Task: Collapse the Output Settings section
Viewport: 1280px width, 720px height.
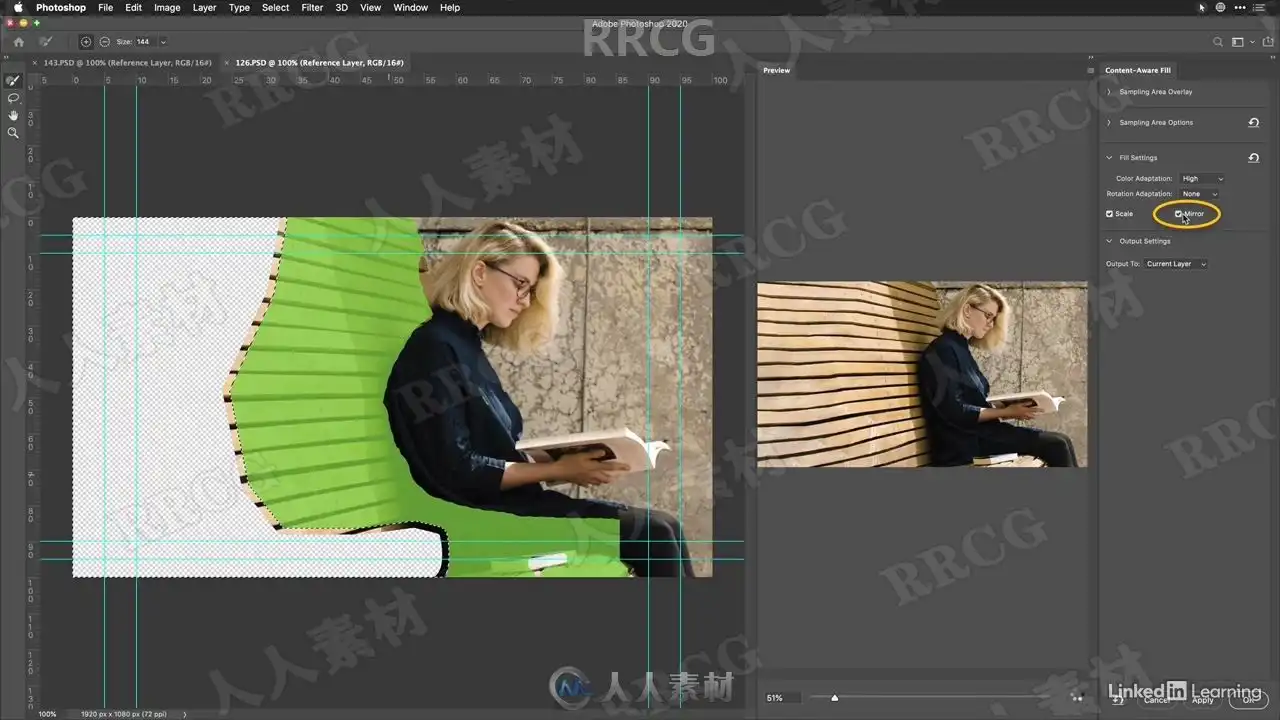Action: (x=1109, y=241)
